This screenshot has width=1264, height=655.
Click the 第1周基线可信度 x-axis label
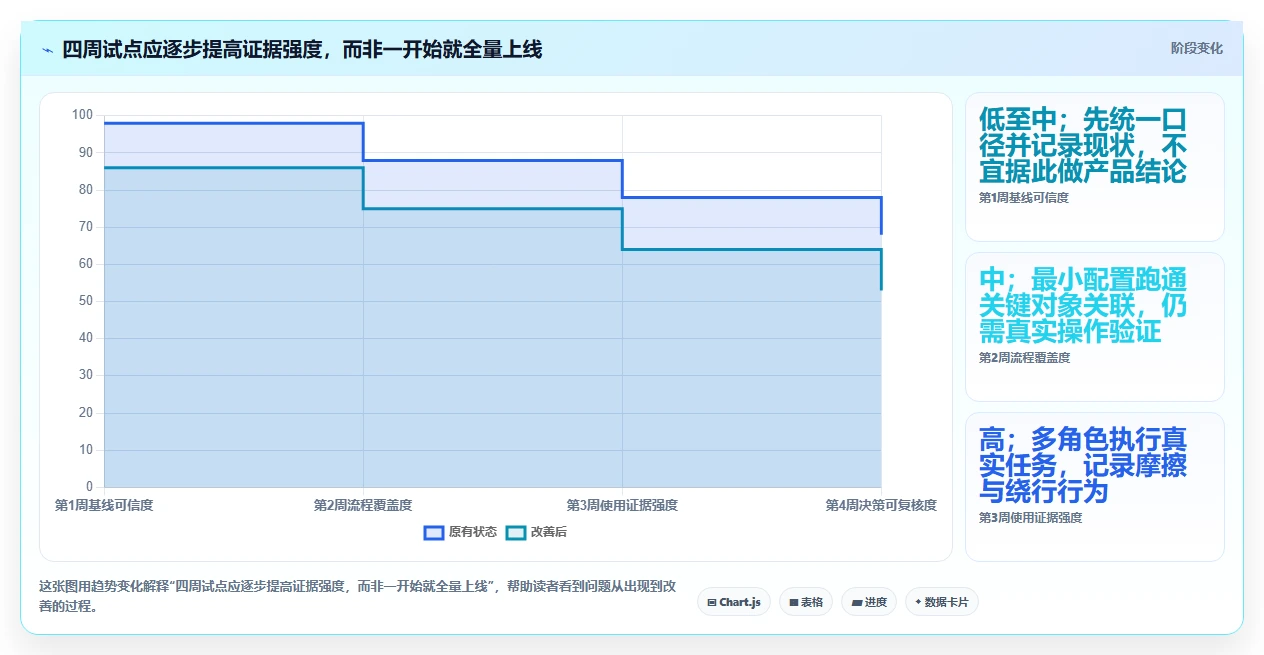coord(104,505)
